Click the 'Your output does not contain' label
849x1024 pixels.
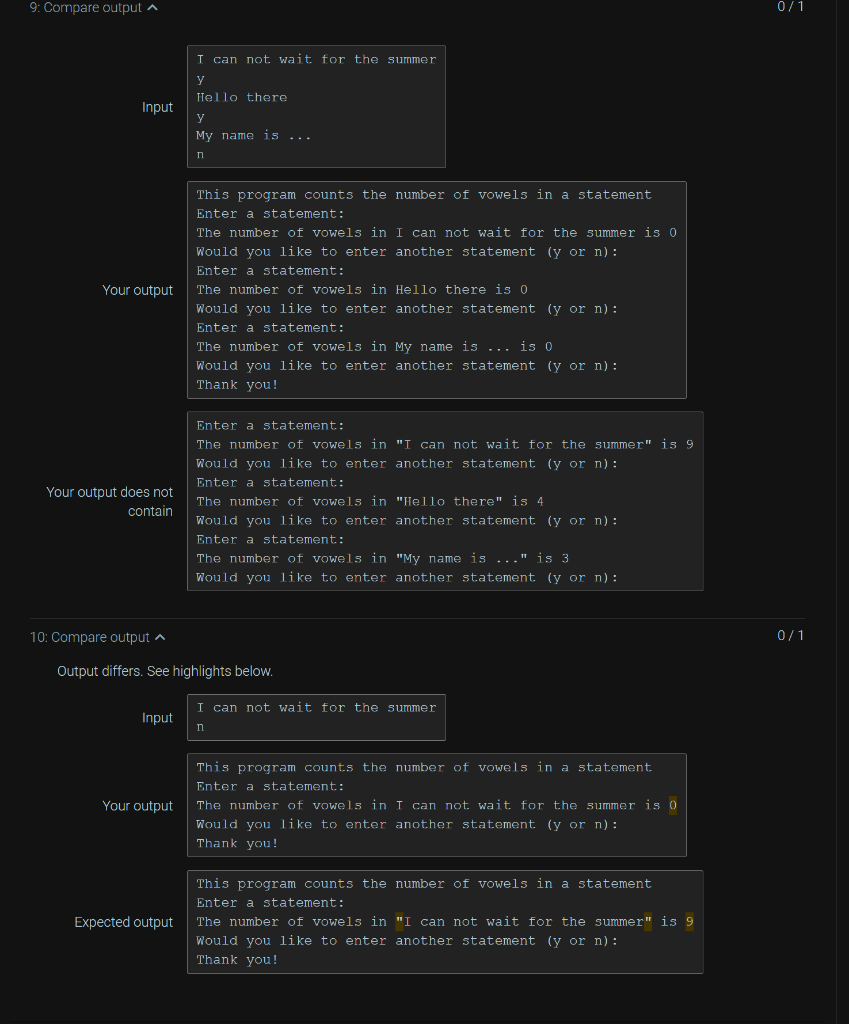[110, 502]
